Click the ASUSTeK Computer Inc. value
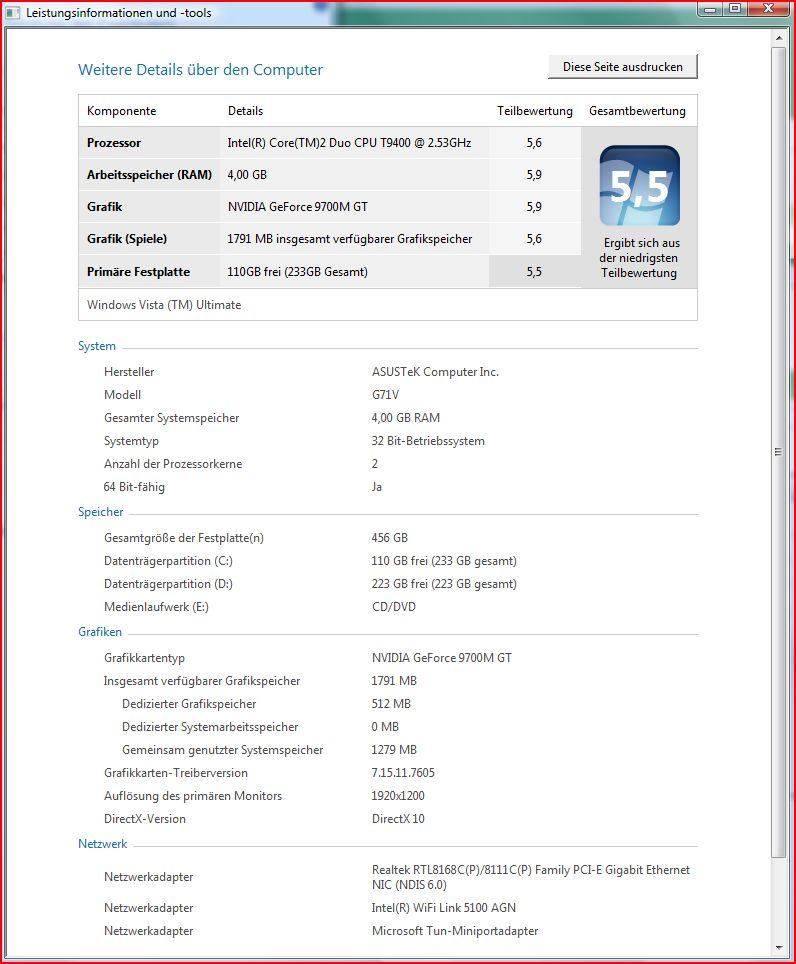 pos(435,372)
